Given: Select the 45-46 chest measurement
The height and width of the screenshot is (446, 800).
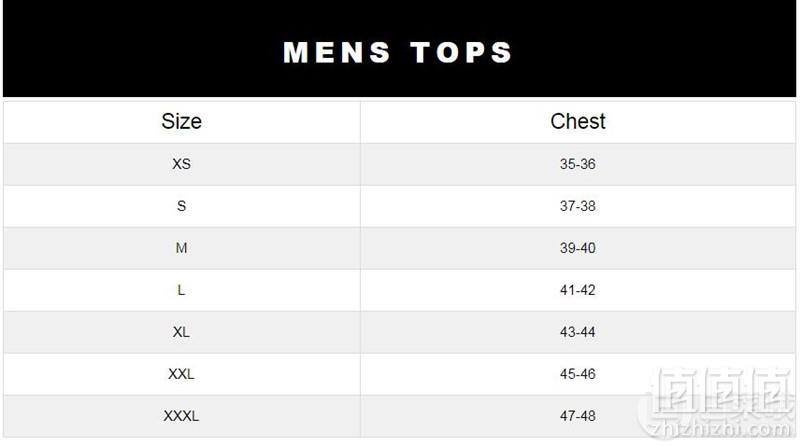Looking at the screenshot, I should pos(578,374).
